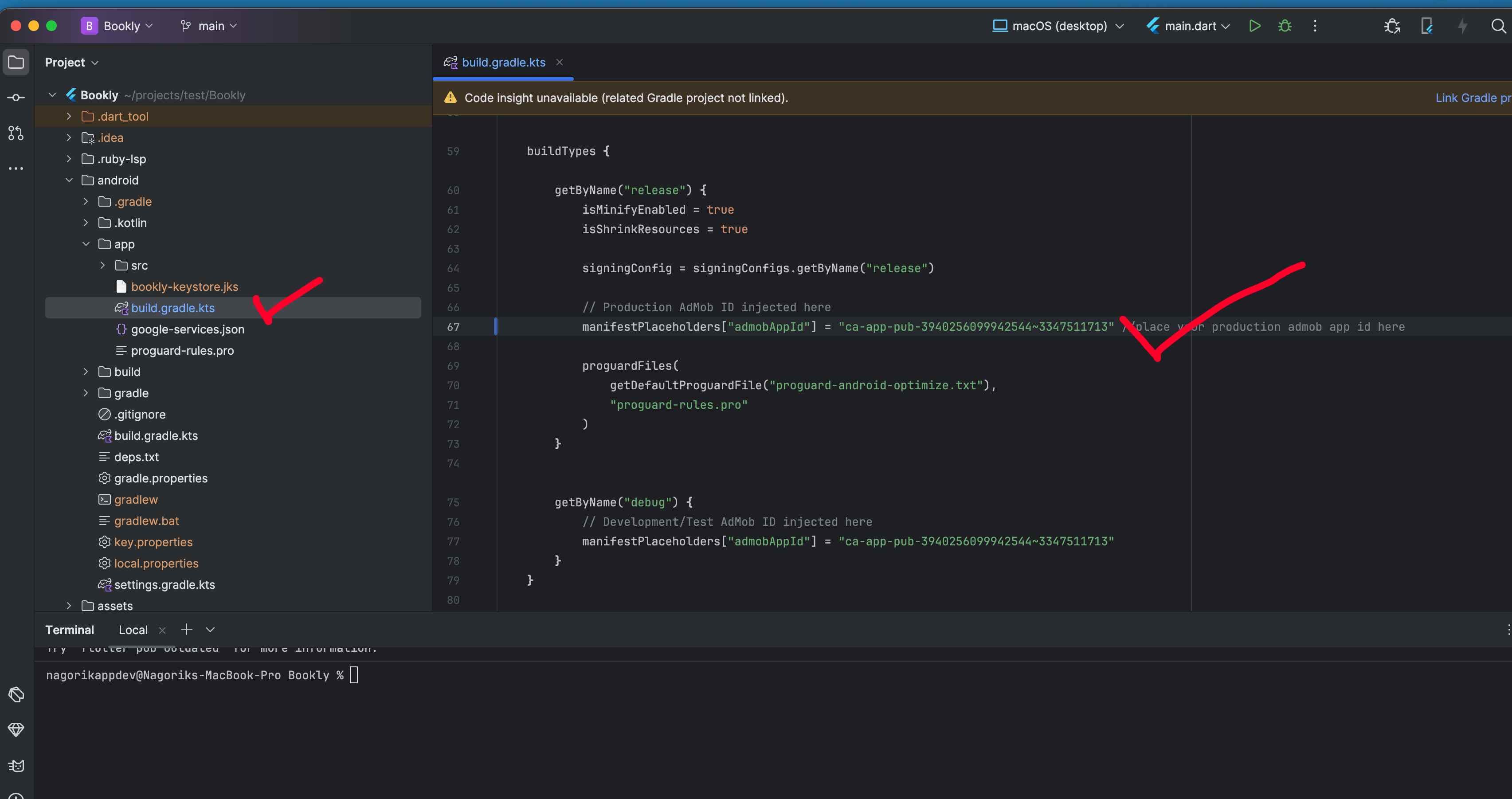Screen dimensions: 1512x799
Task: Collapse the app folder
Action: click(86, 244)
